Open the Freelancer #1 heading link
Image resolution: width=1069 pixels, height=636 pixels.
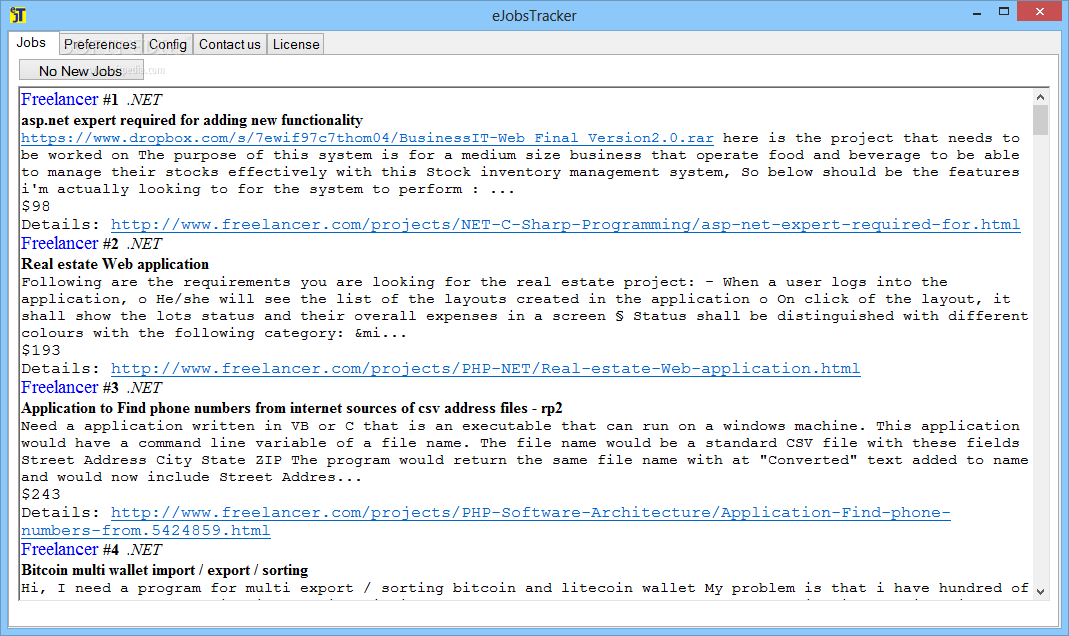tap(60, 100)
